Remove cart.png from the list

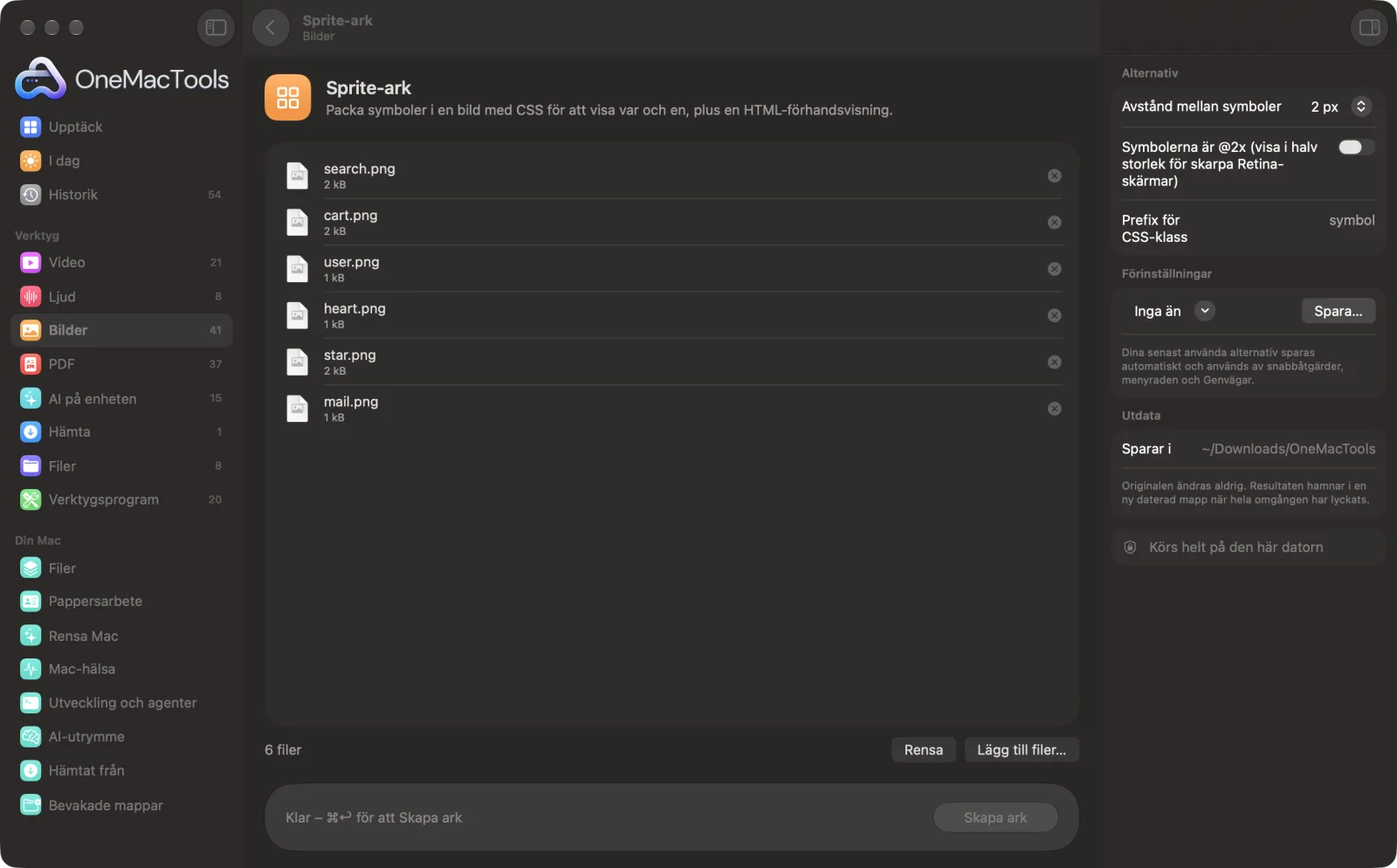pos(1055,222)
